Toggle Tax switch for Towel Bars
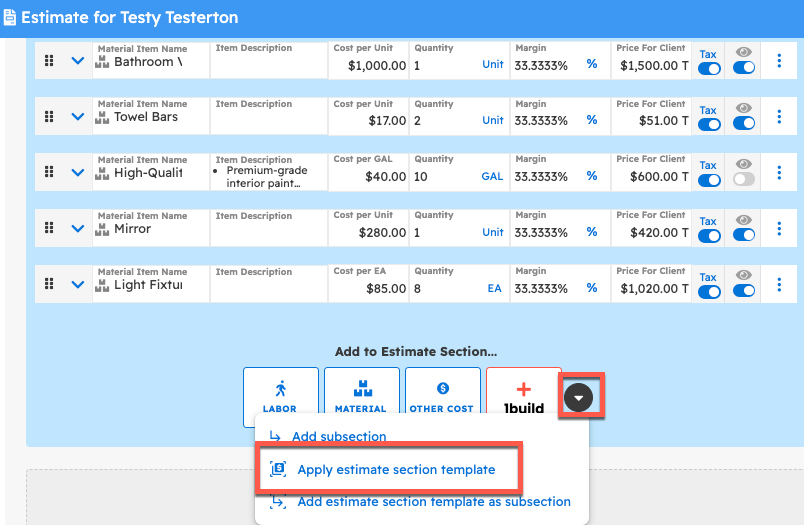804x525 pixels. pos(709,125)
